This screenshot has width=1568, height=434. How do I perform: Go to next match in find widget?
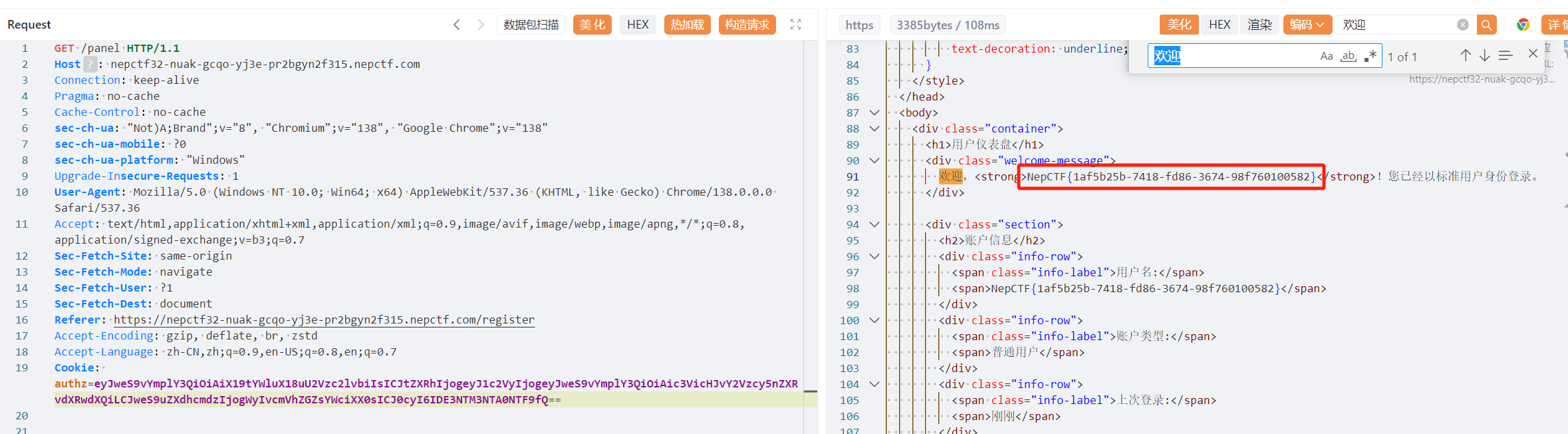click(1484, 56)
